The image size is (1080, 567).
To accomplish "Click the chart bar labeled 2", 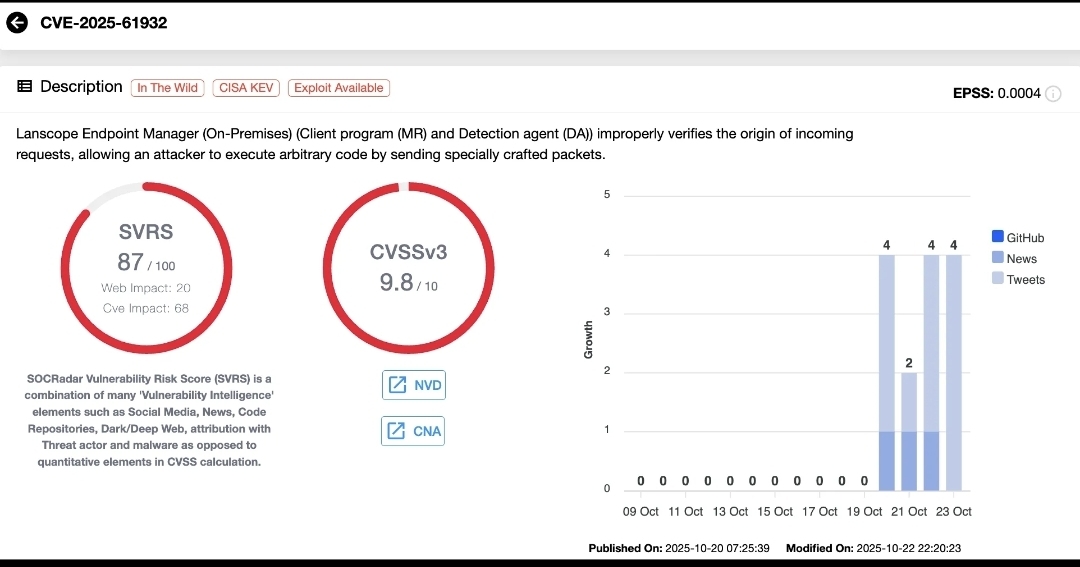I will click(909, 430).
